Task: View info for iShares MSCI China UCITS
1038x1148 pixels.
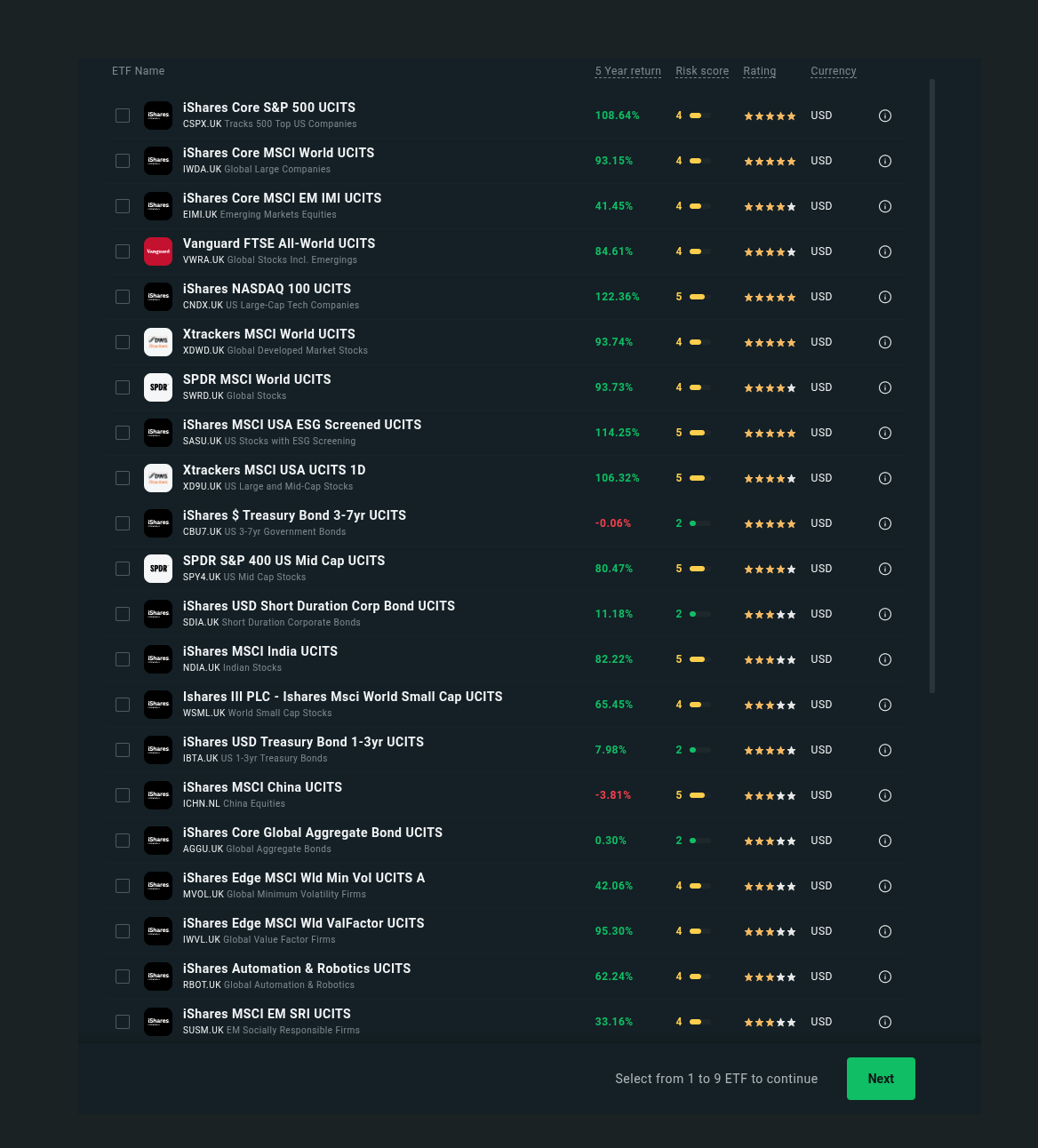Action: (885, 795)
